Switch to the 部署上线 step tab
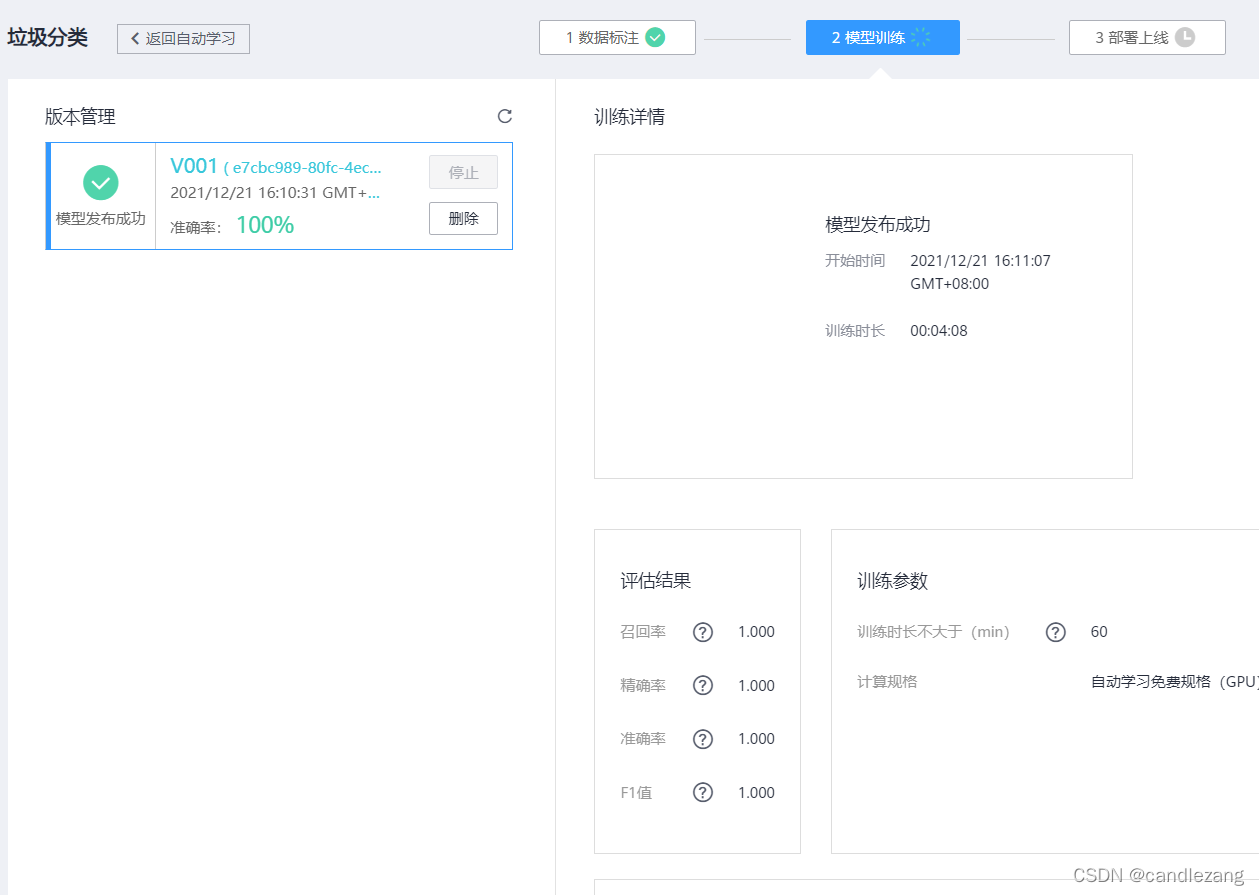1259x895 pixels. point(1147,36)
